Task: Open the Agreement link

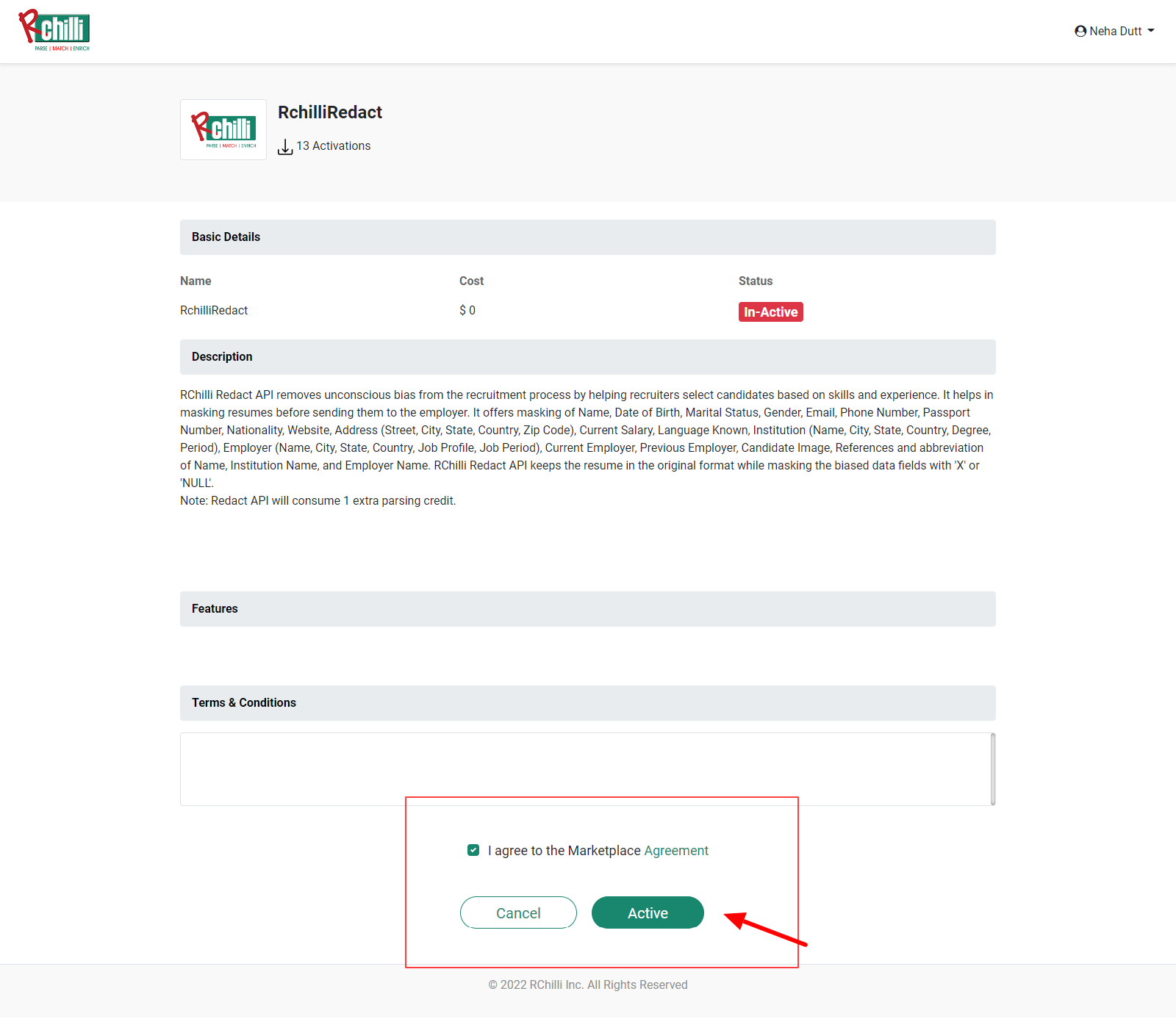Action: tap(676, 851)
